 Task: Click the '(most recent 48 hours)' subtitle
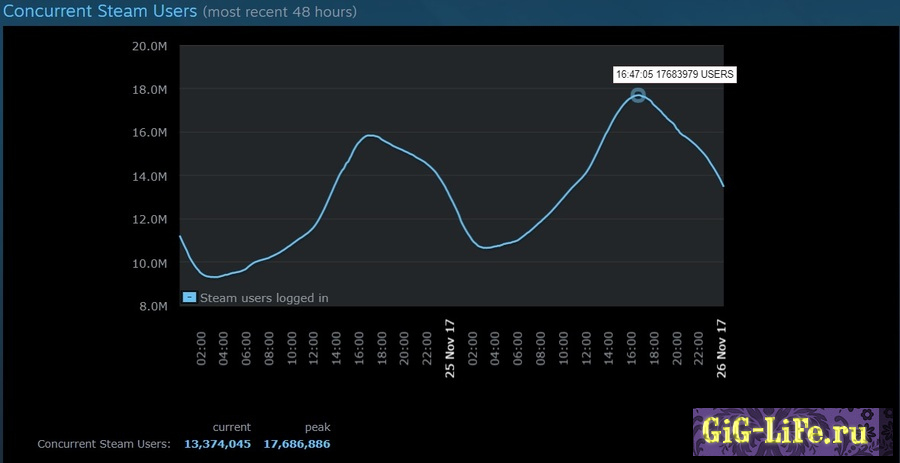coord(279,12)
